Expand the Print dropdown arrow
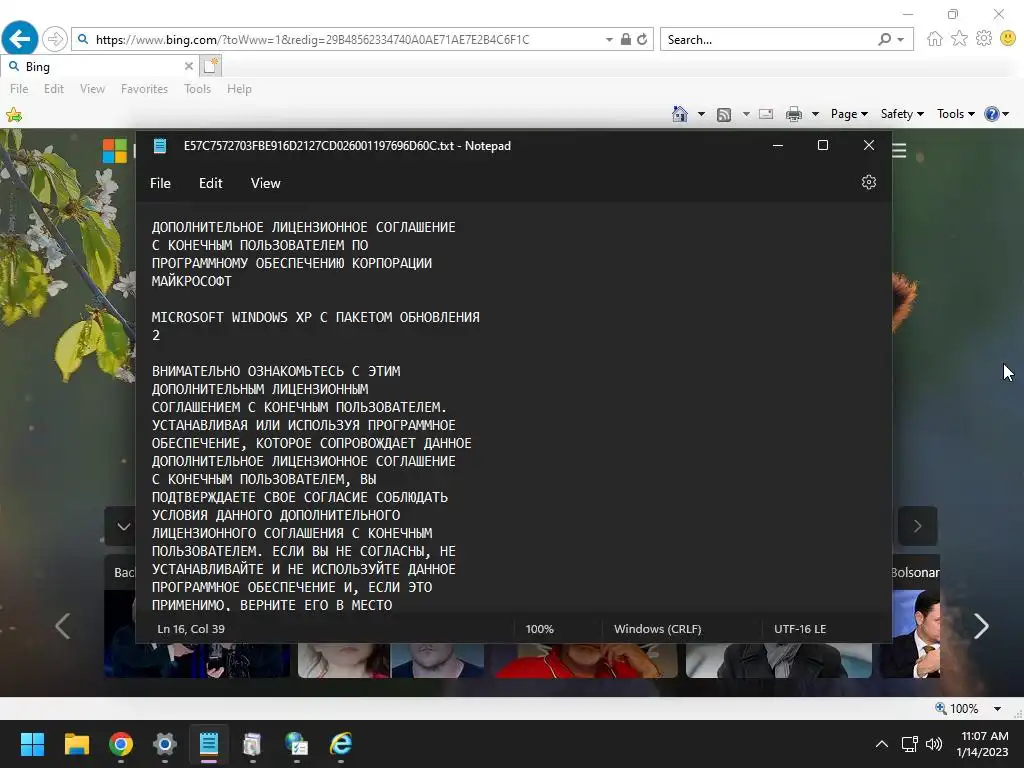This screenshot has height=768, width=1024. (815, 114)
